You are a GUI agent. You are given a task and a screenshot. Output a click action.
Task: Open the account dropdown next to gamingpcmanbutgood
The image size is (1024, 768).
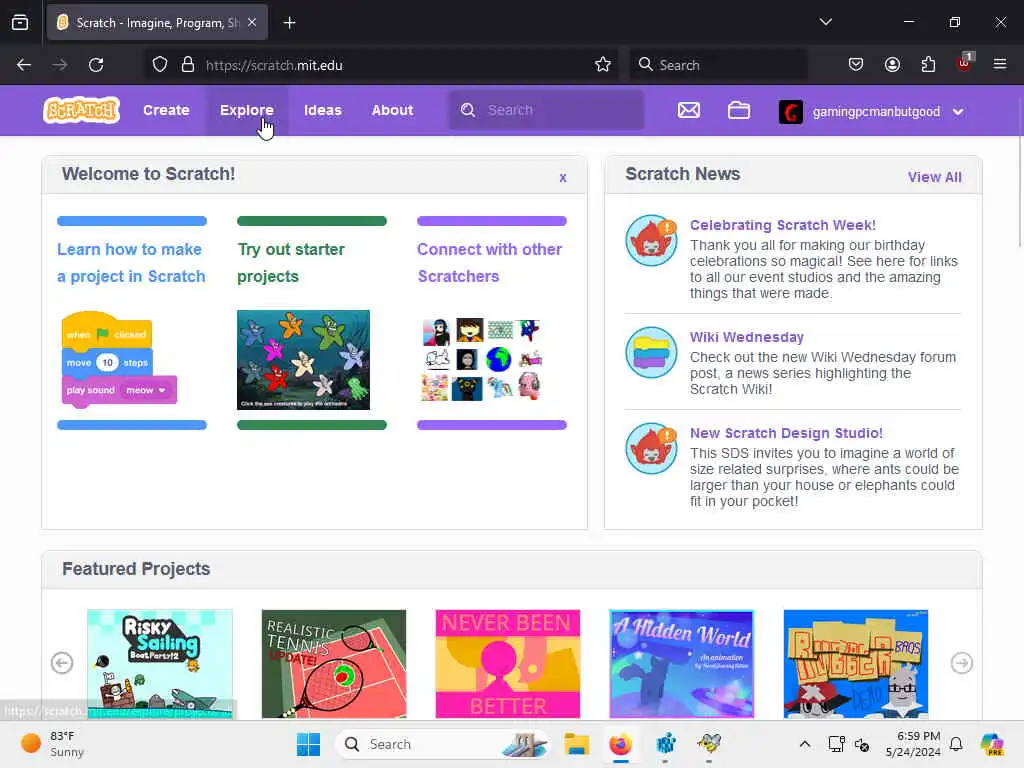pyautogui.click(x=958, y=112)
